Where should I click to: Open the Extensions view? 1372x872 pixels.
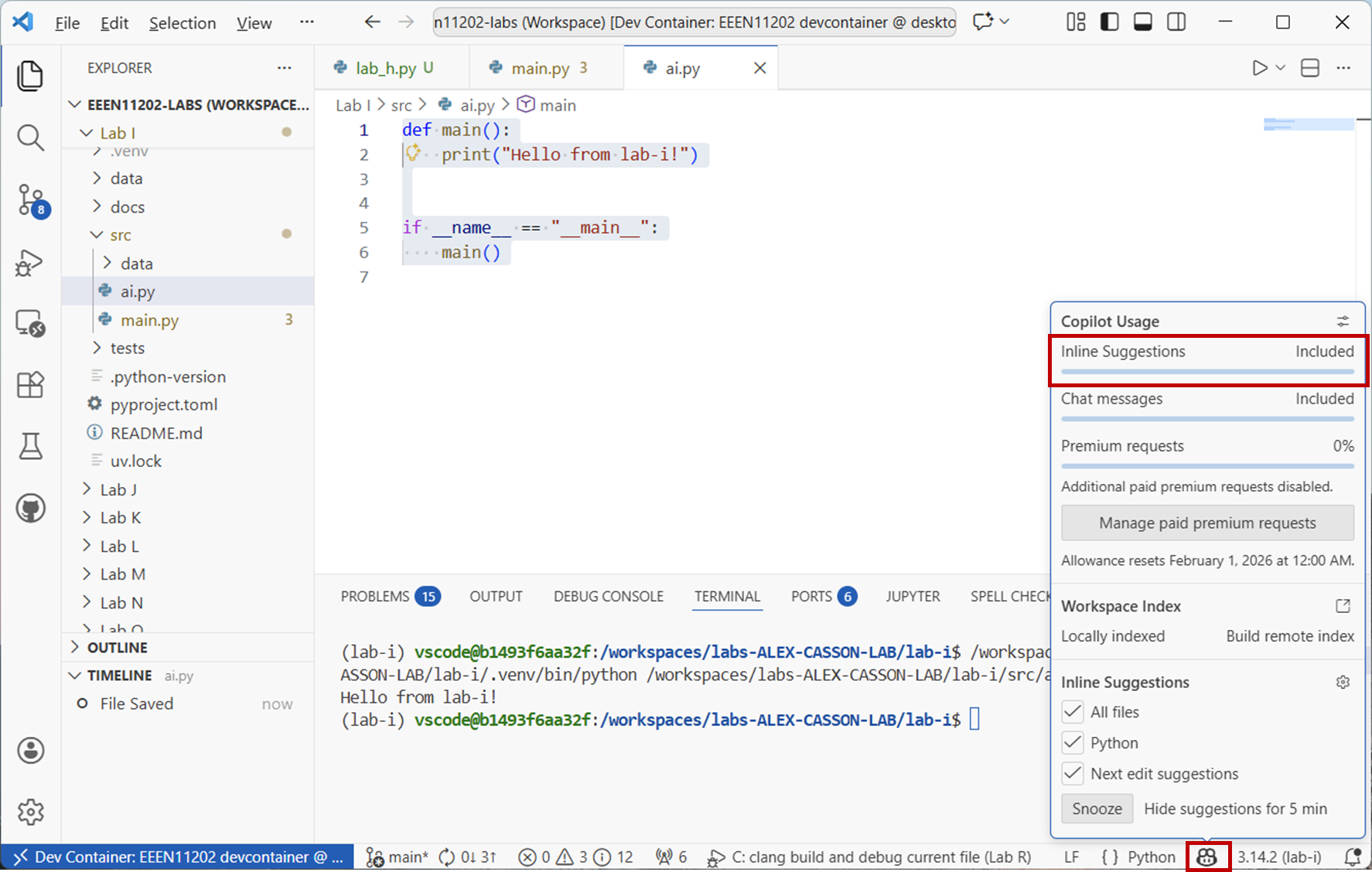point(30,384)
